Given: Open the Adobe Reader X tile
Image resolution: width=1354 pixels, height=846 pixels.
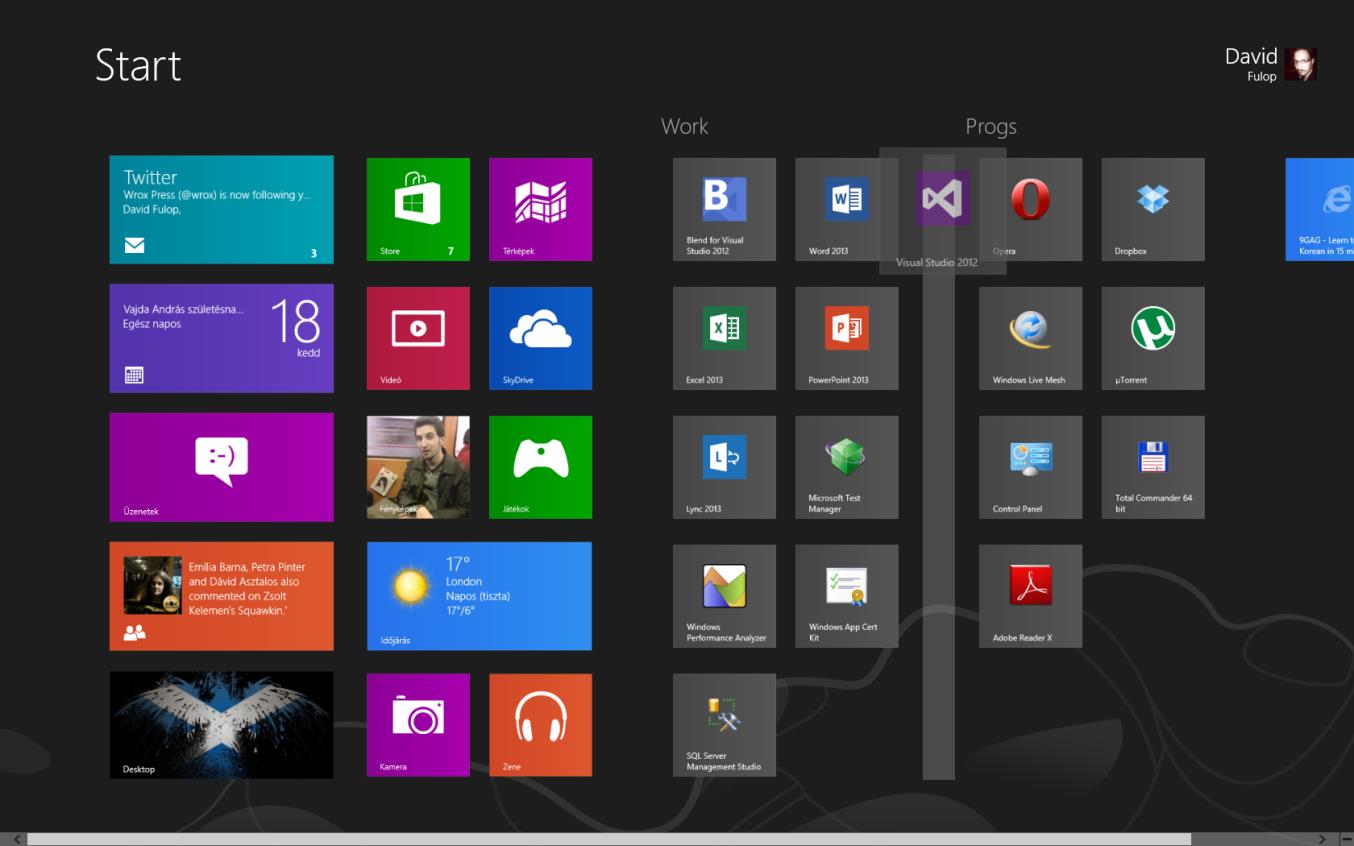Looking at the screenshot, I should 1030,596.
